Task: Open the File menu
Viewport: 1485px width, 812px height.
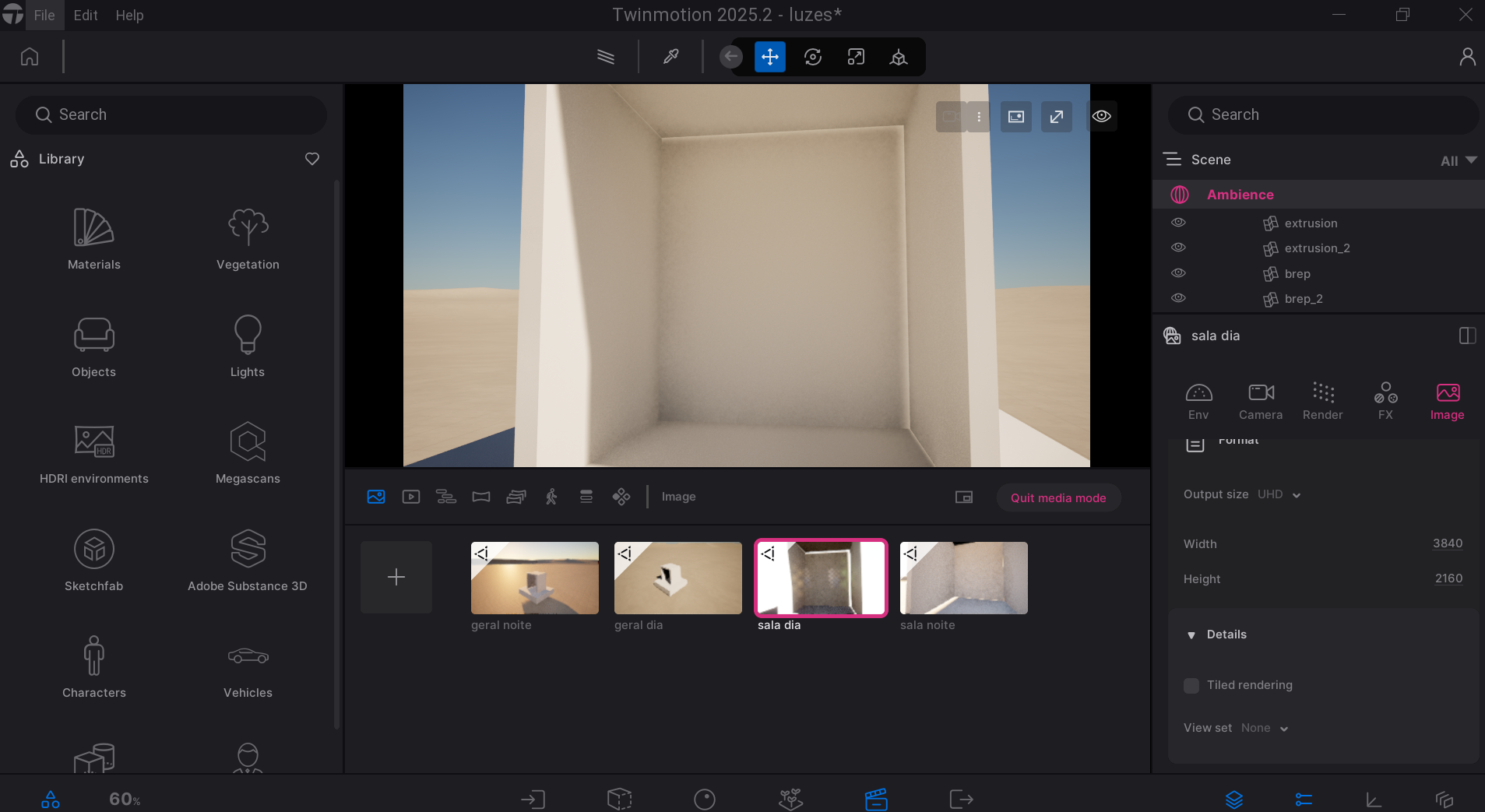Action: pos(44,15)
